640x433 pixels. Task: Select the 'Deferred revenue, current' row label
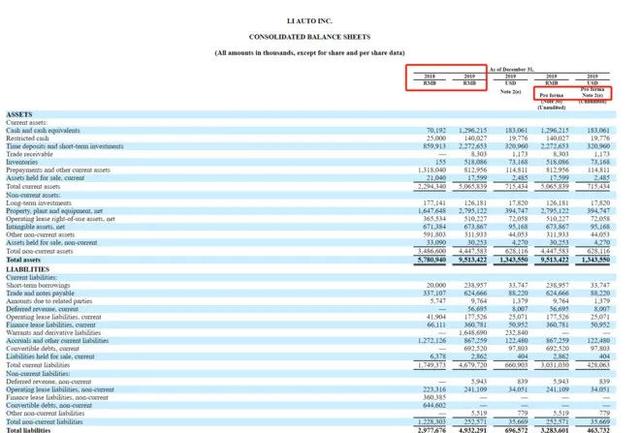(42, 309)
